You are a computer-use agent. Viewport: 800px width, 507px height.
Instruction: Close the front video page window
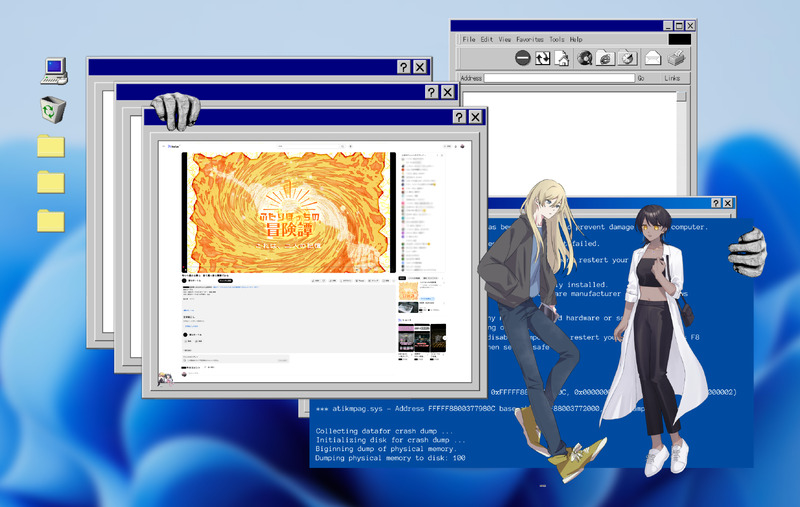[476, 117]
